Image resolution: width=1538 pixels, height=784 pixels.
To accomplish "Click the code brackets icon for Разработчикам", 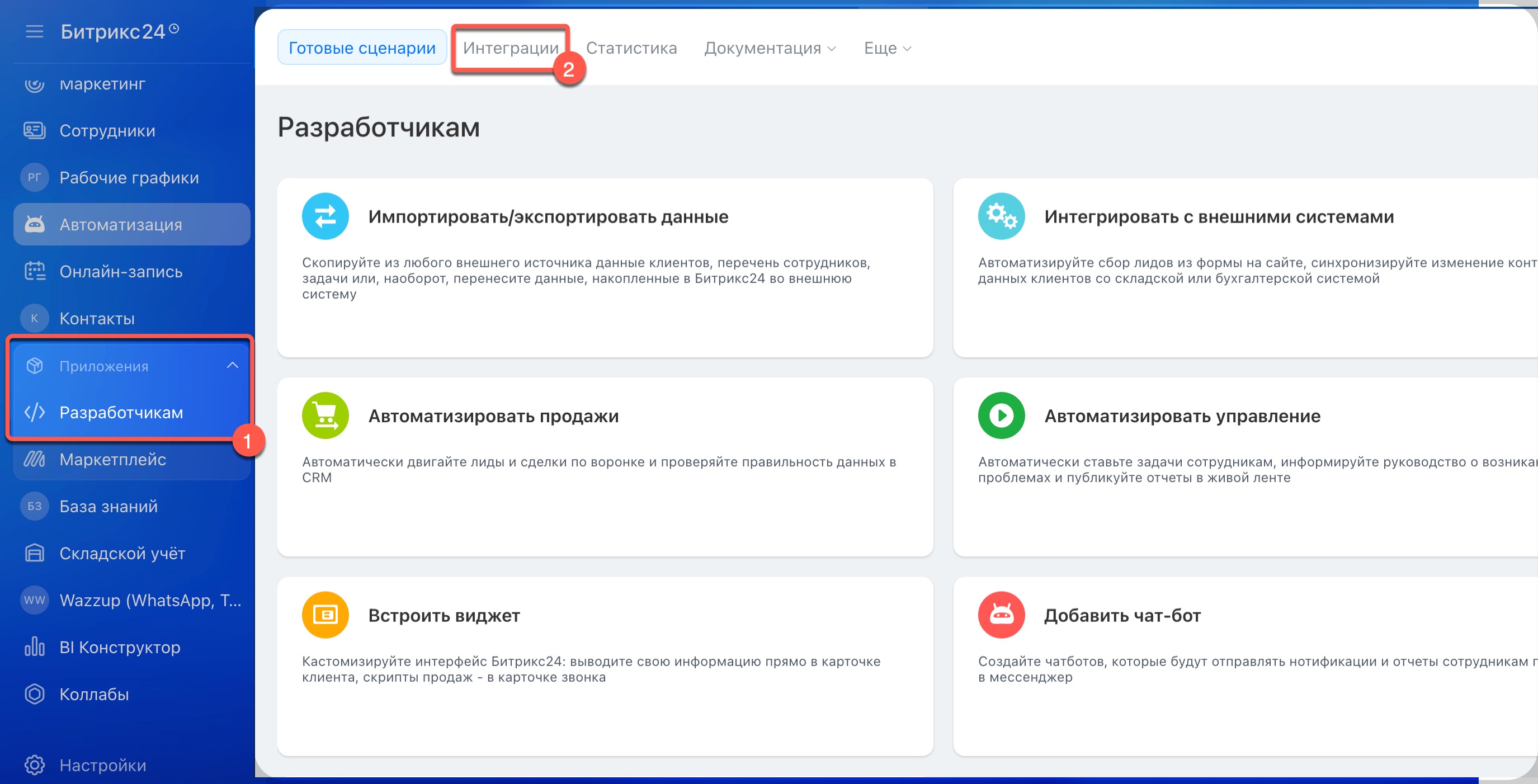I will (x=35, y=412).
